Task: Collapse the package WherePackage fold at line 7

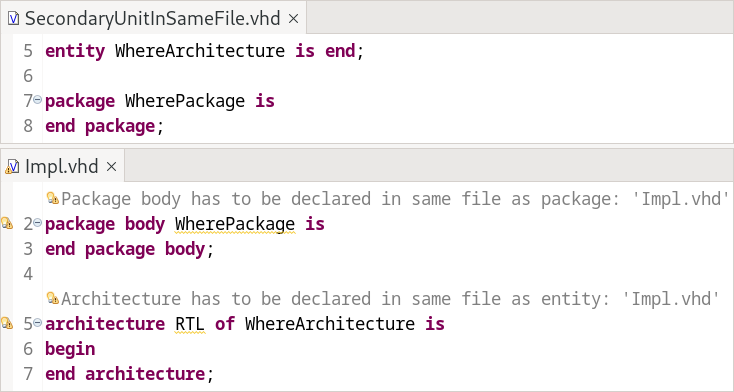Action: (37, 99)
